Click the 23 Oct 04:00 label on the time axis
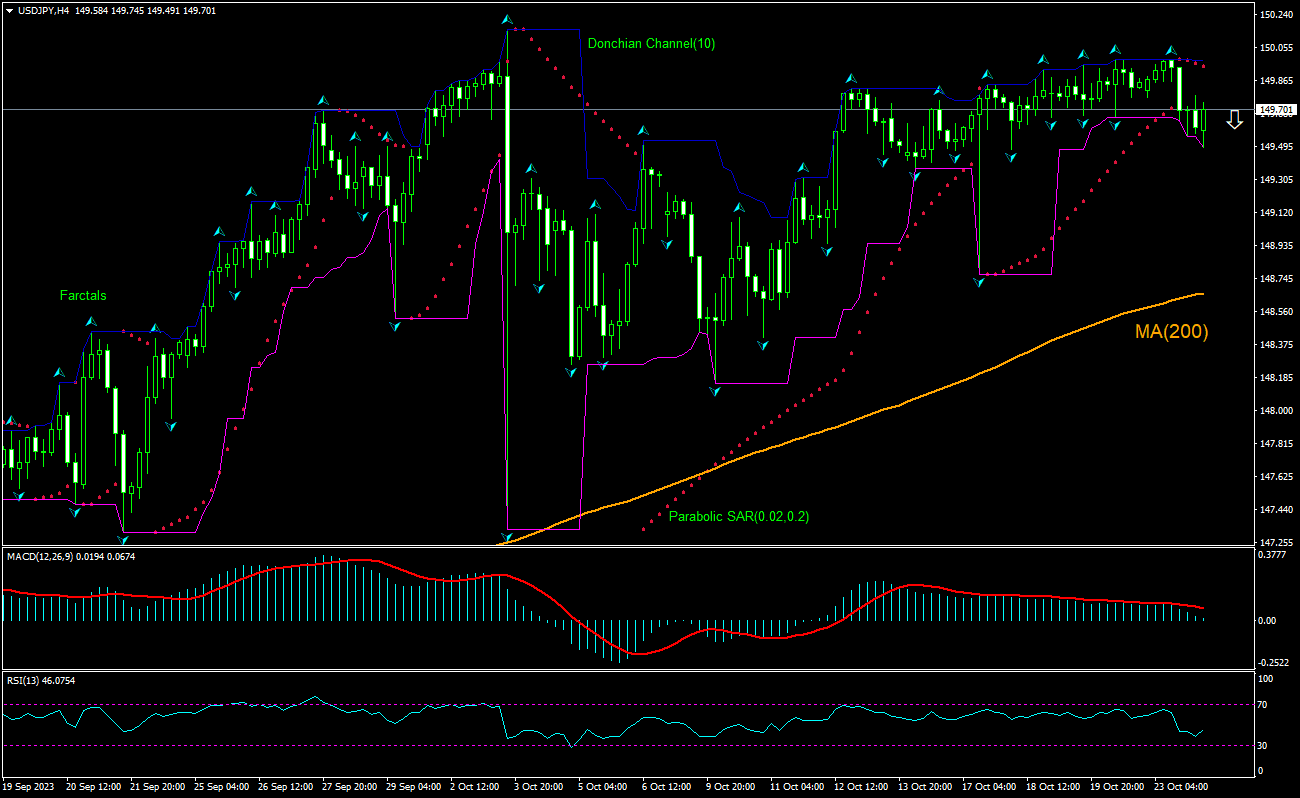Viewport: 1300px width, 798px height. 1184,787
